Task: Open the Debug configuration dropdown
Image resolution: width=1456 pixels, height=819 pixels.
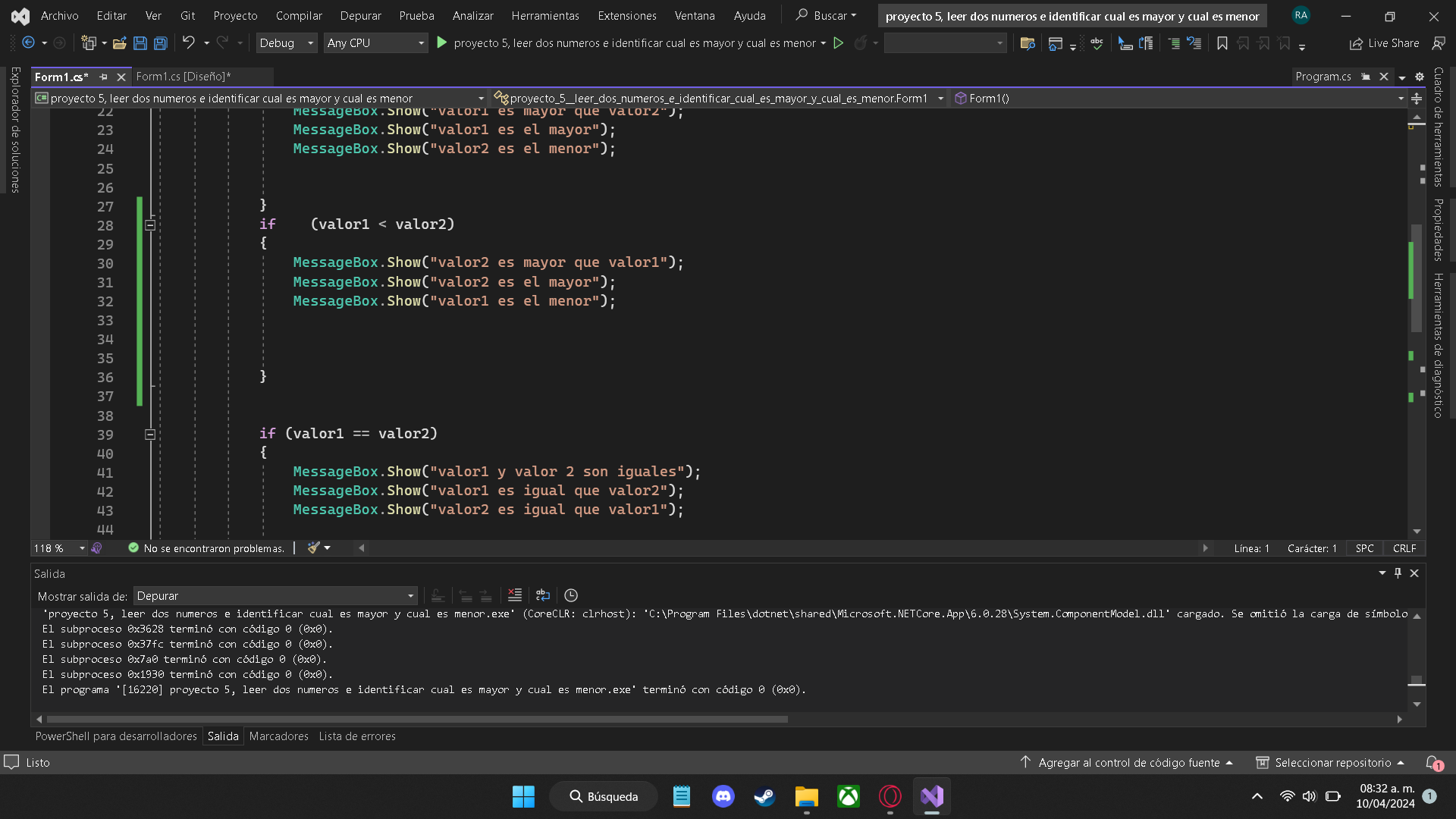Action: [x=286, y=43]
